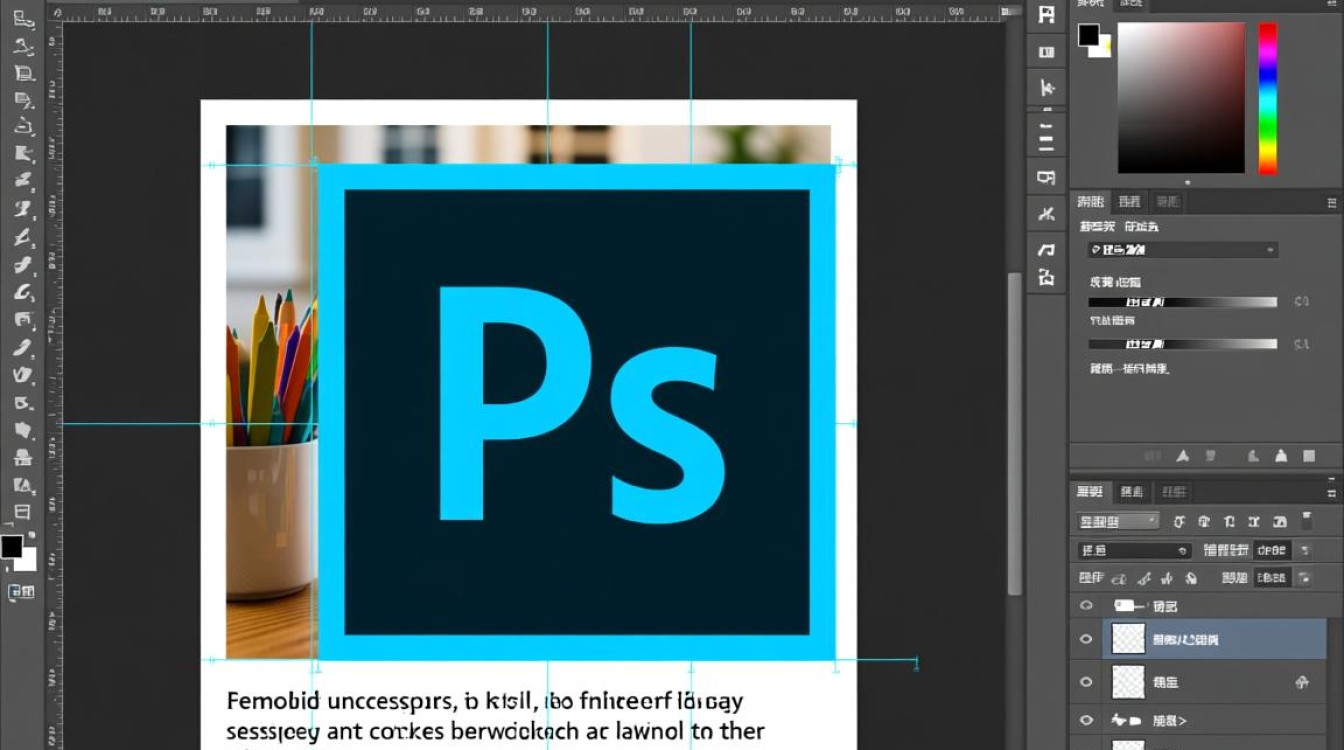Screen dimensions: 1344x750
Task: Open the music-note-like icon in the collapsed panel strip
Action: tap(1046, 249)
